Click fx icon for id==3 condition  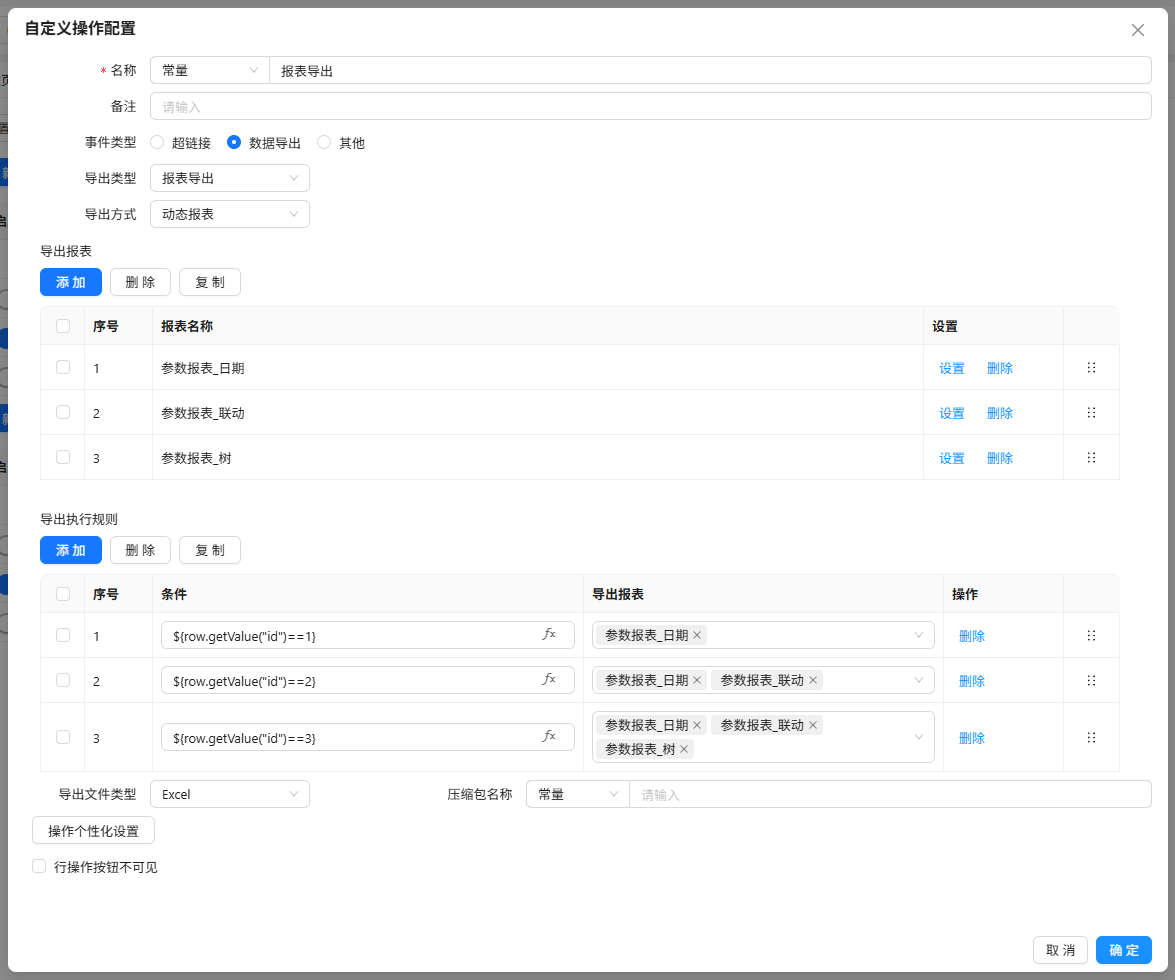tap(549, 736)
